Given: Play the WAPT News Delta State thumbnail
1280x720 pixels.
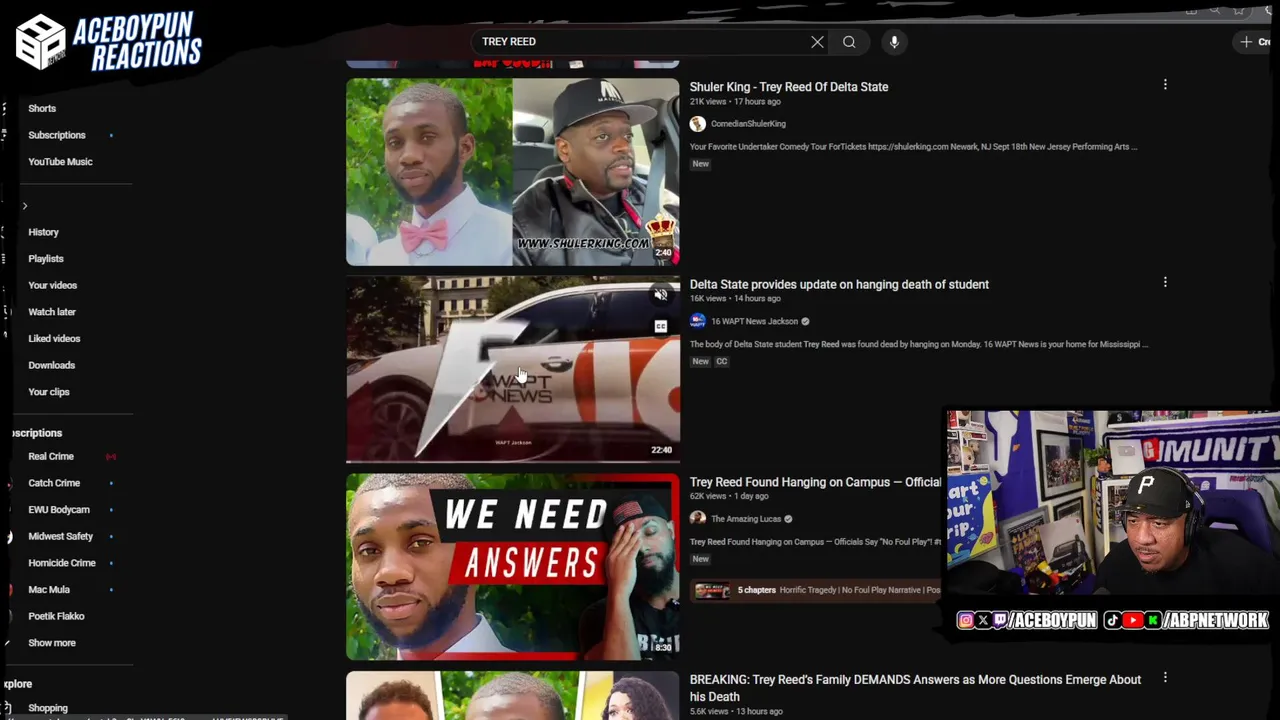Looking at the screenshot, I should pos(513,369).
